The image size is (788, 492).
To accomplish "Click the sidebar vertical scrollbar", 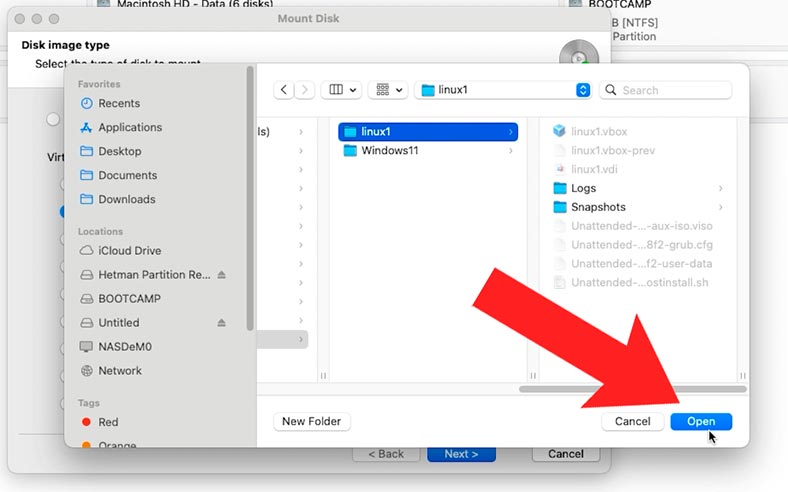I will pos(250,199).
